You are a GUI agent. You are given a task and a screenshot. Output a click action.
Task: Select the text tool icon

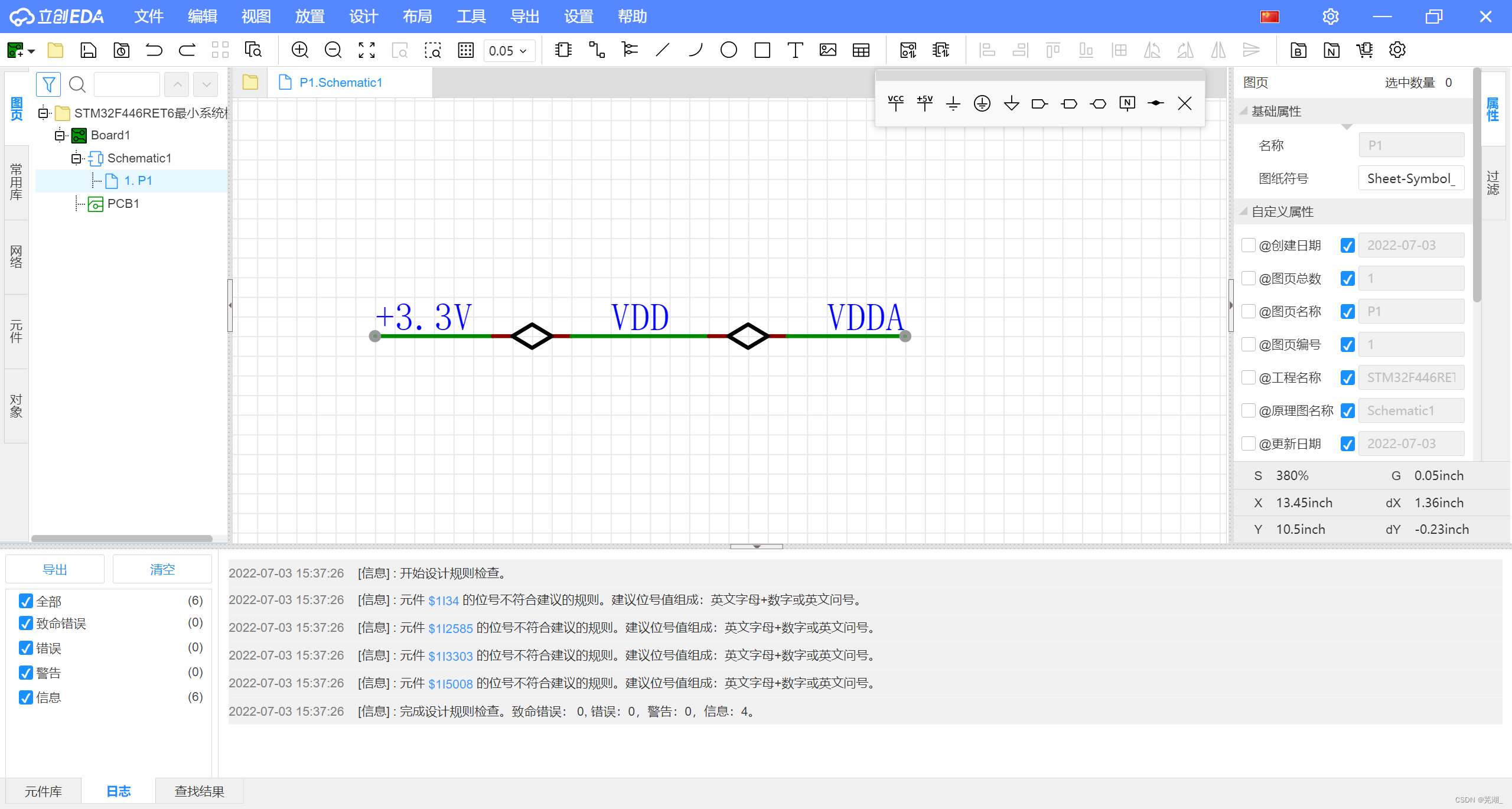(795, 50)
